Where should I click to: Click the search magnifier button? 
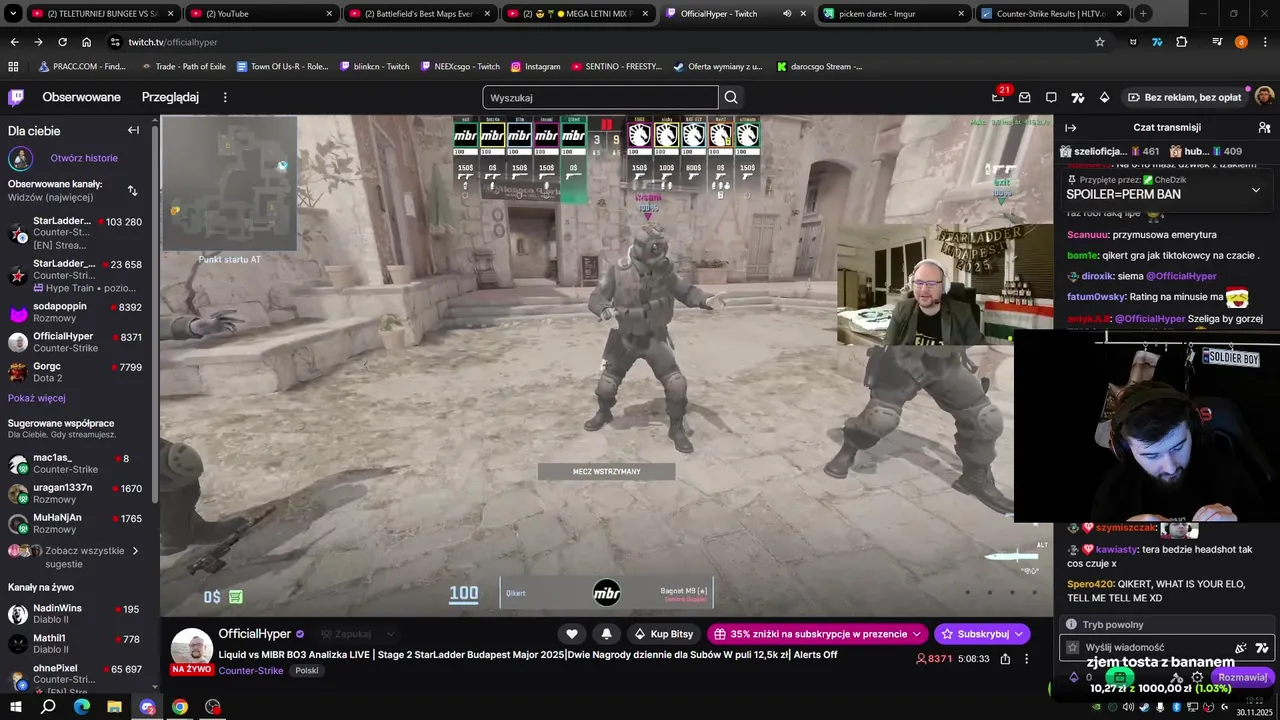(731, 97)
